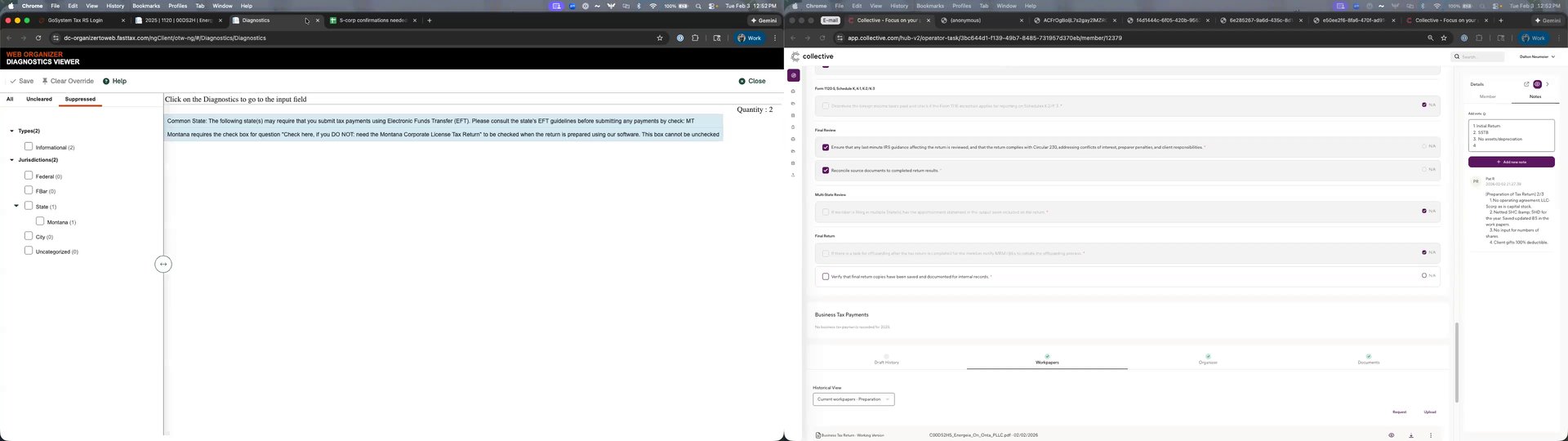This screenshot has width=1568, height=441.
Task: Open the Apple menu
Action: click(11, 6)
